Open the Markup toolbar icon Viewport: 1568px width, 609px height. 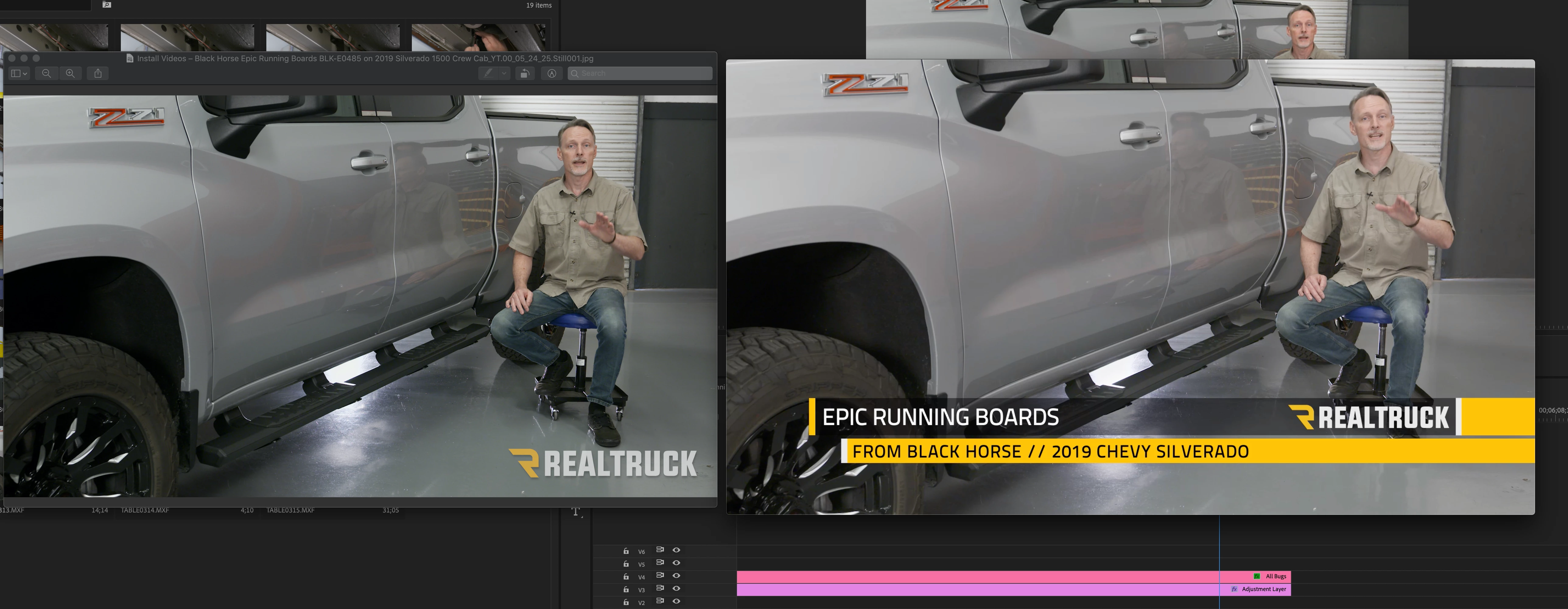[552, 73]
